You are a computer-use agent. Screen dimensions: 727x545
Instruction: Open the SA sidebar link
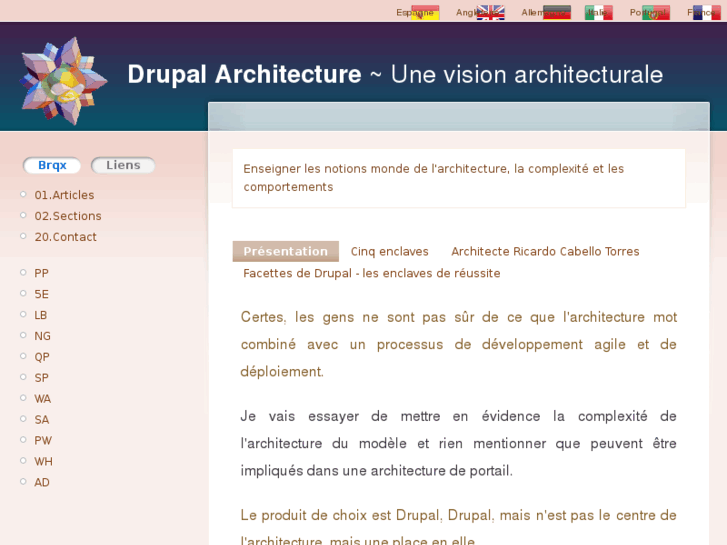pos(41,419)
